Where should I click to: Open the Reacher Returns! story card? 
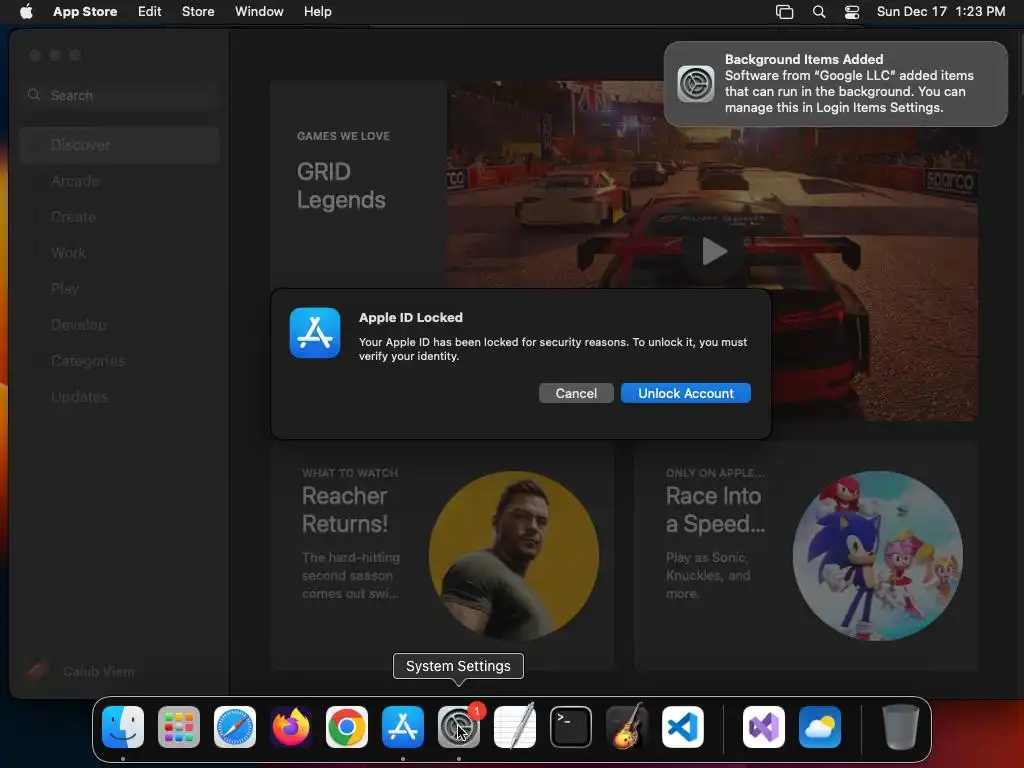tap(442, 556)
